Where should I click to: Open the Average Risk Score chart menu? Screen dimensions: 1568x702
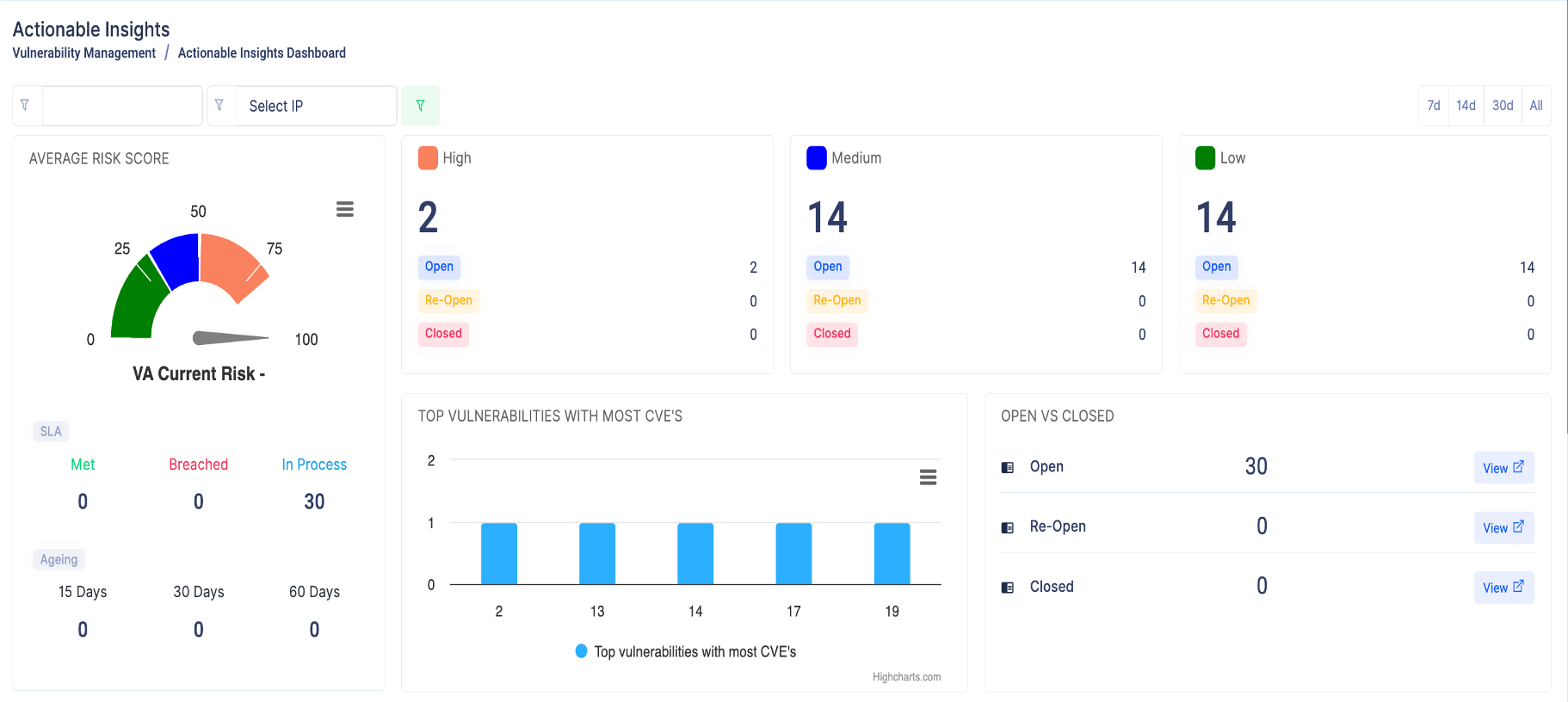[344, 209]
